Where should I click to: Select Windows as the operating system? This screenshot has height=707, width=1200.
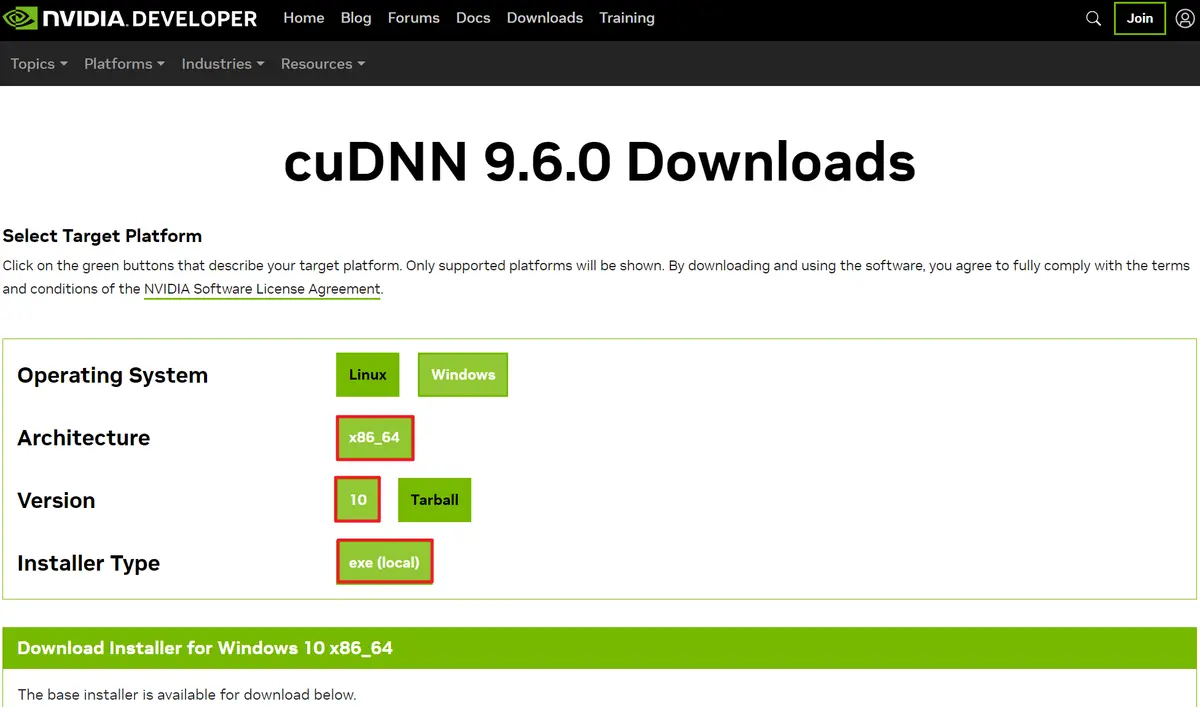[463, 375]
